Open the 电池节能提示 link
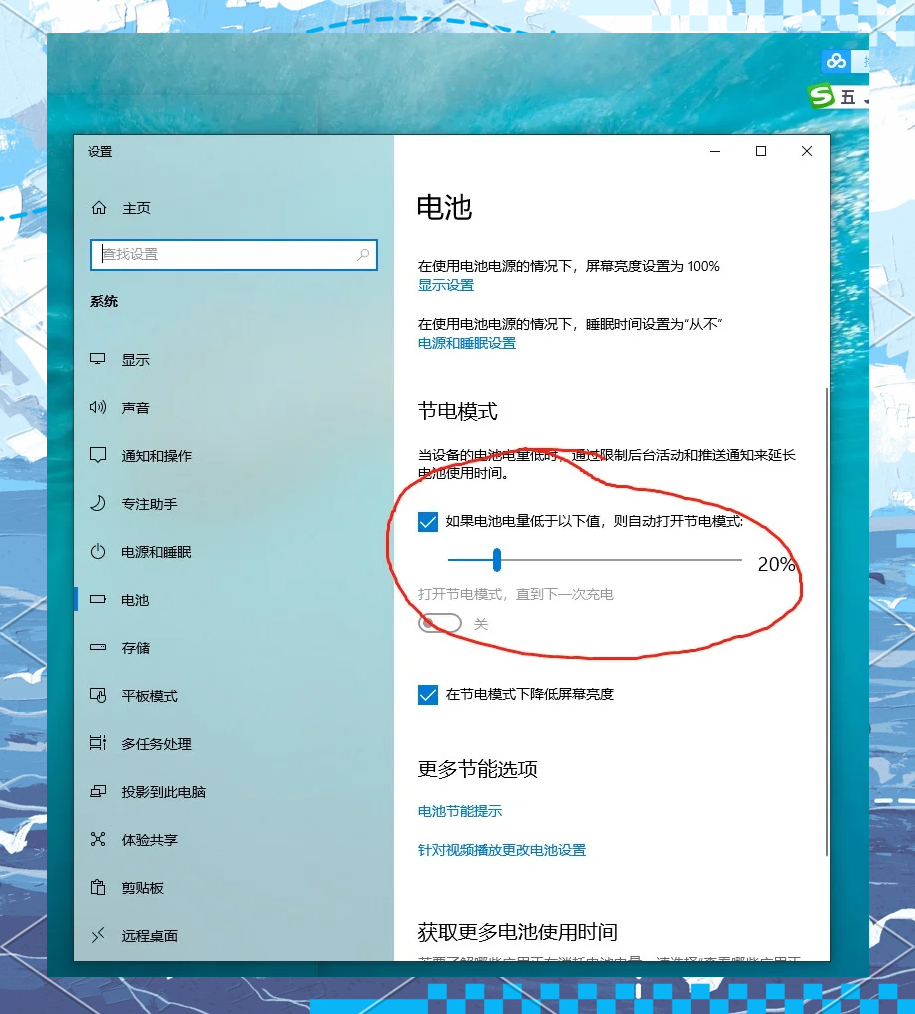 [x=460, y=811]
